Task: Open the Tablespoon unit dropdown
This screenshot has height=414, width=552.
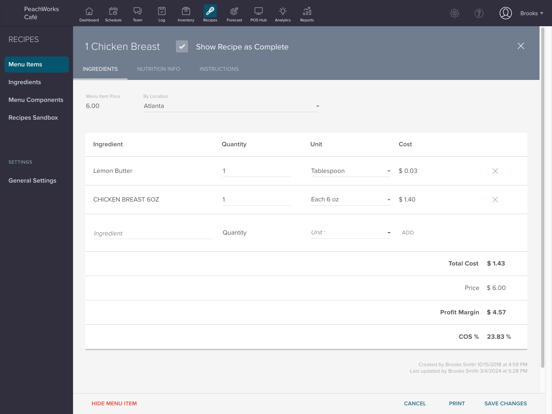Action: click(350, 171)
